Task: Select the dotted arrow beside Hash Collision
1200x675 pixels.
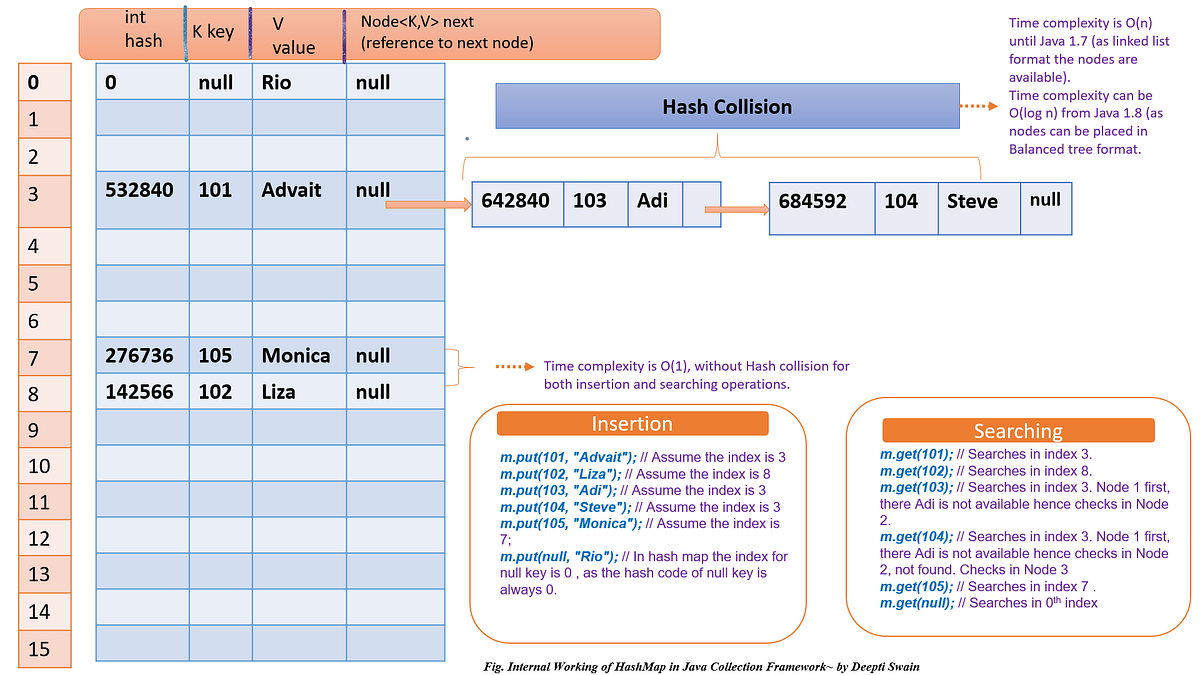Action: (980, 105)
